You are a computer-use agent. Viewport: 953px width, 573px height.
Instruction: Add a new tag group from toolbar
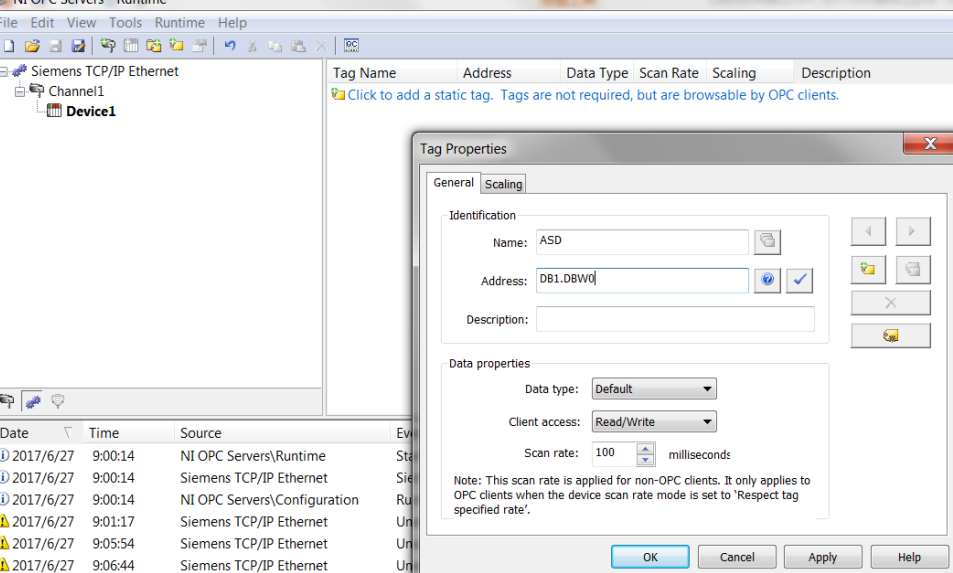154,45
